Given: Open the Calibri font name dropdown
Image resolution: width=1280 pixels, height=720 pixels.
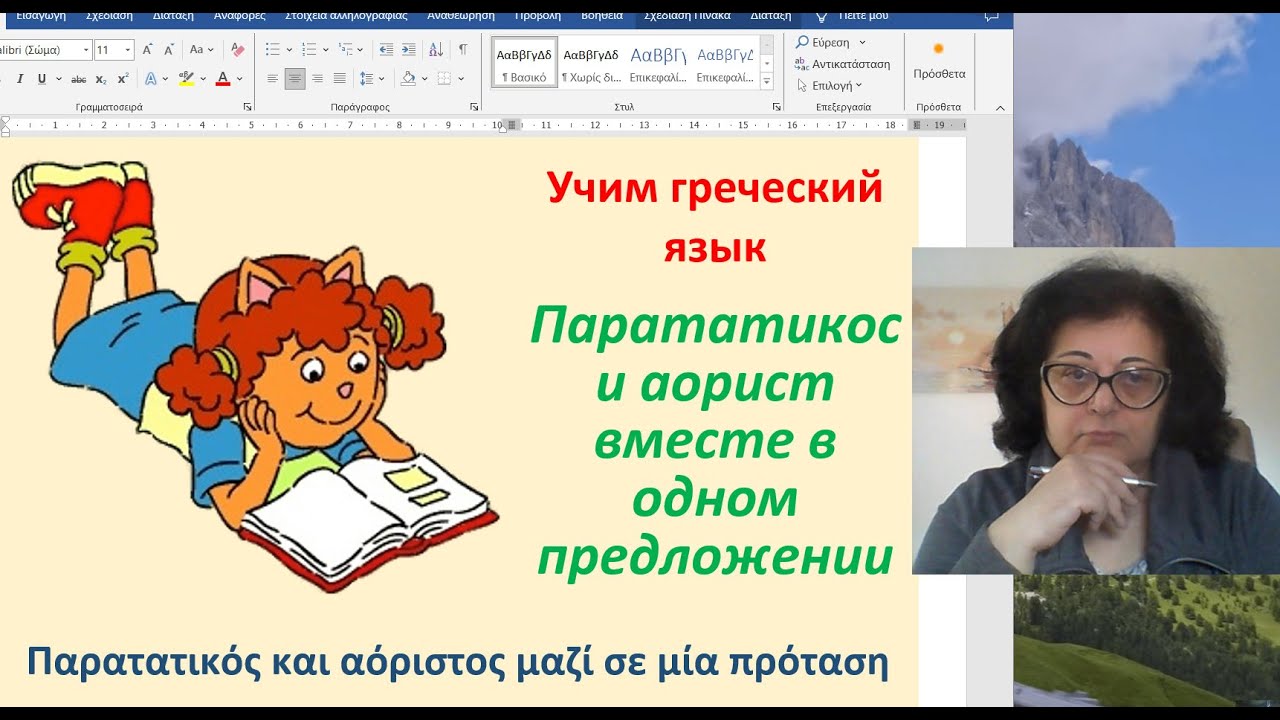Looking at the screenshot, I should click(86, 49).
